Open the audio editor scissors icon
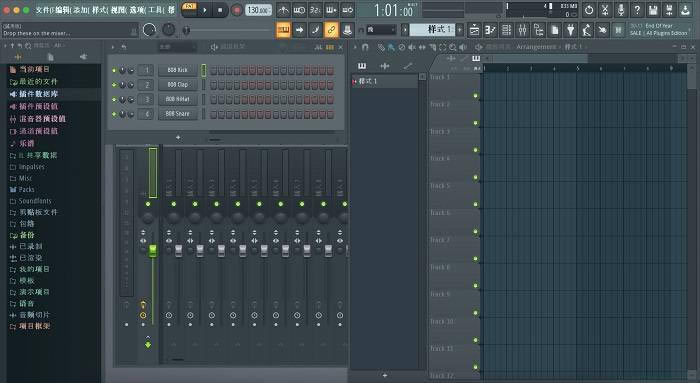Image resolution: width=700 pixels, height=383 pixels. [605, 10]
